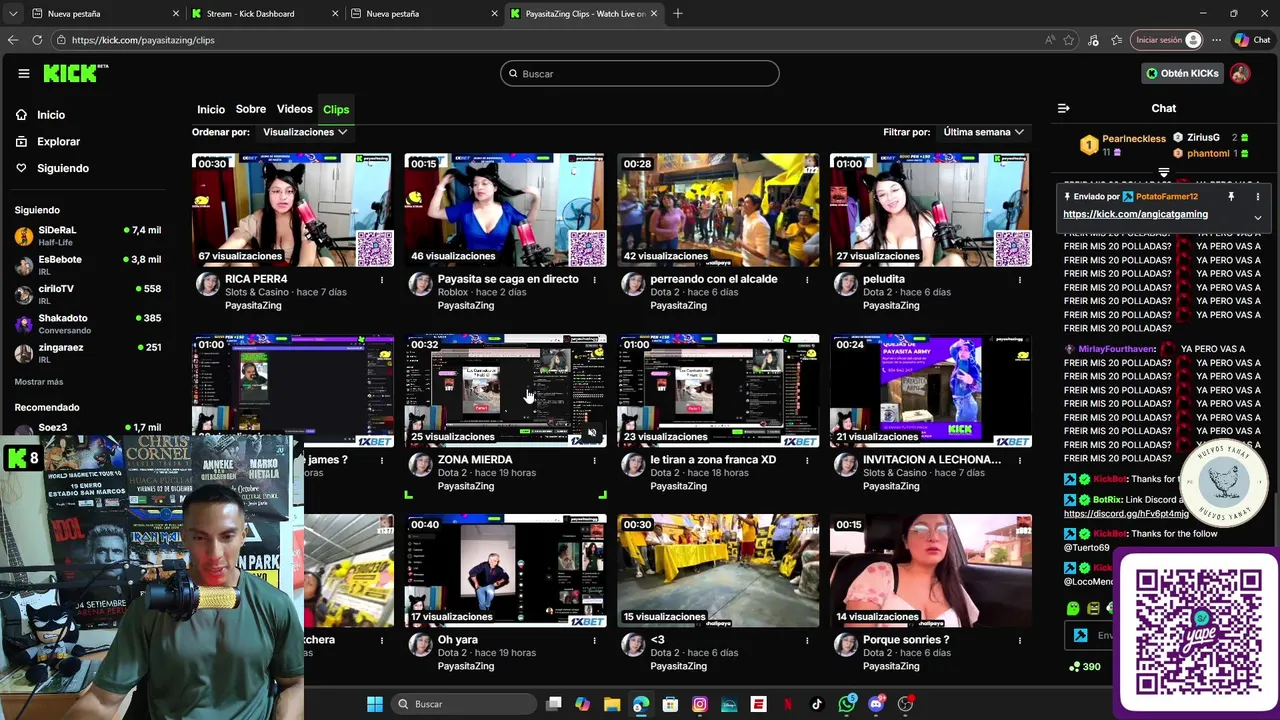The height and width of the screenshot is (720, 1280).
Task: Click the browser address bar URL
Action: (x=143, y=40)
